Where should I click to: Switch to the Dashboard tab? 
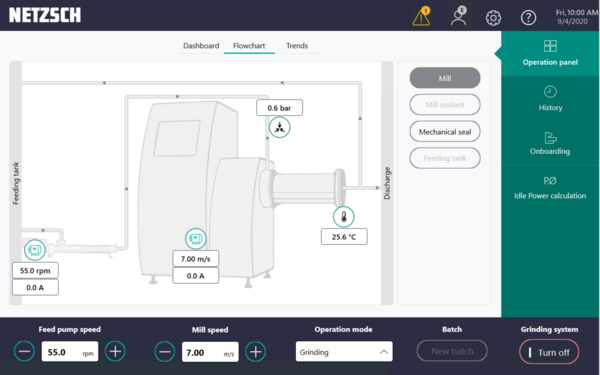tap(201, 46)
